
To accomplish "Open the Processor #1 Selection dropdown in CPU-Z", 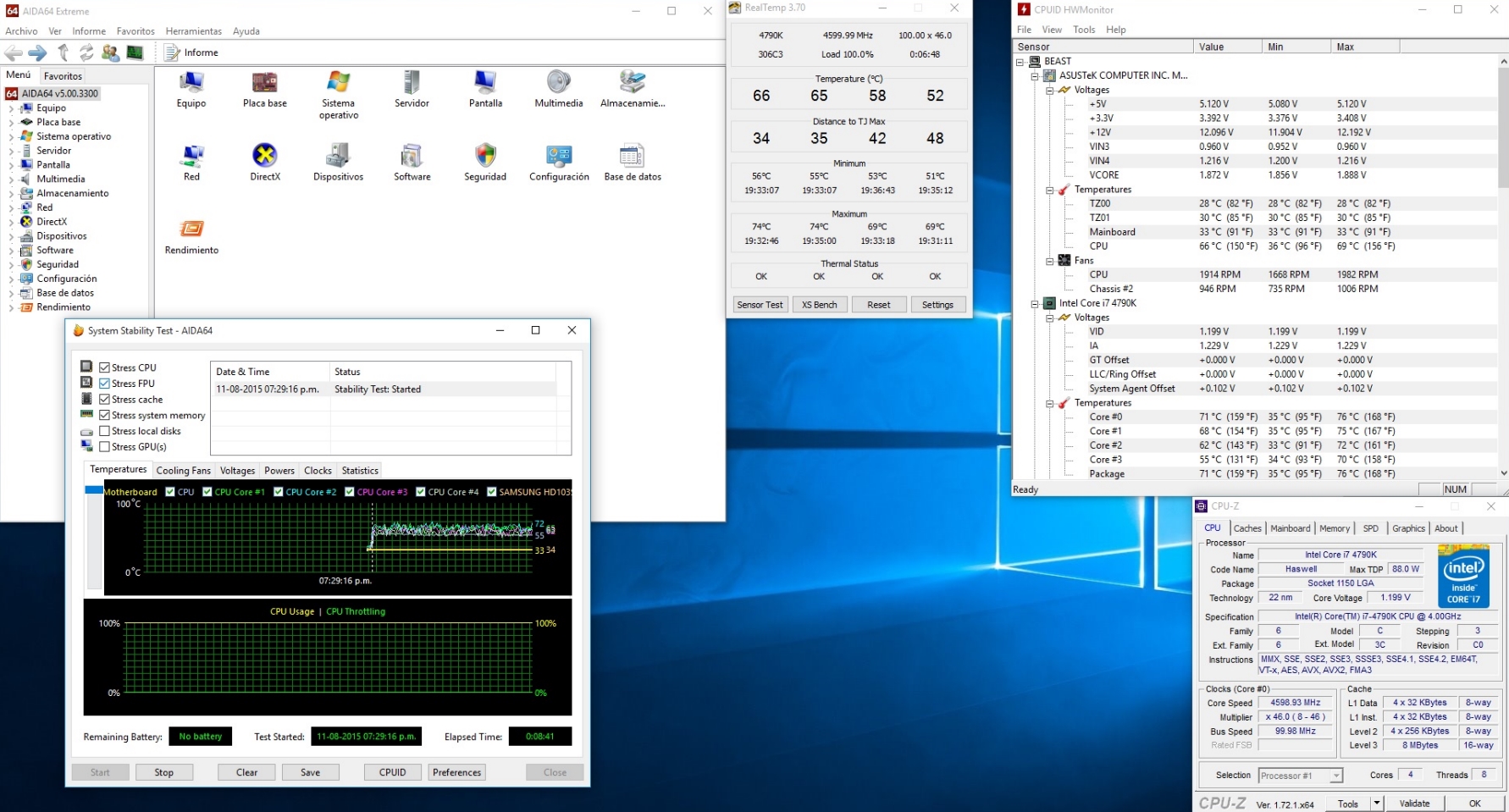I will (x=1300, y=776).
